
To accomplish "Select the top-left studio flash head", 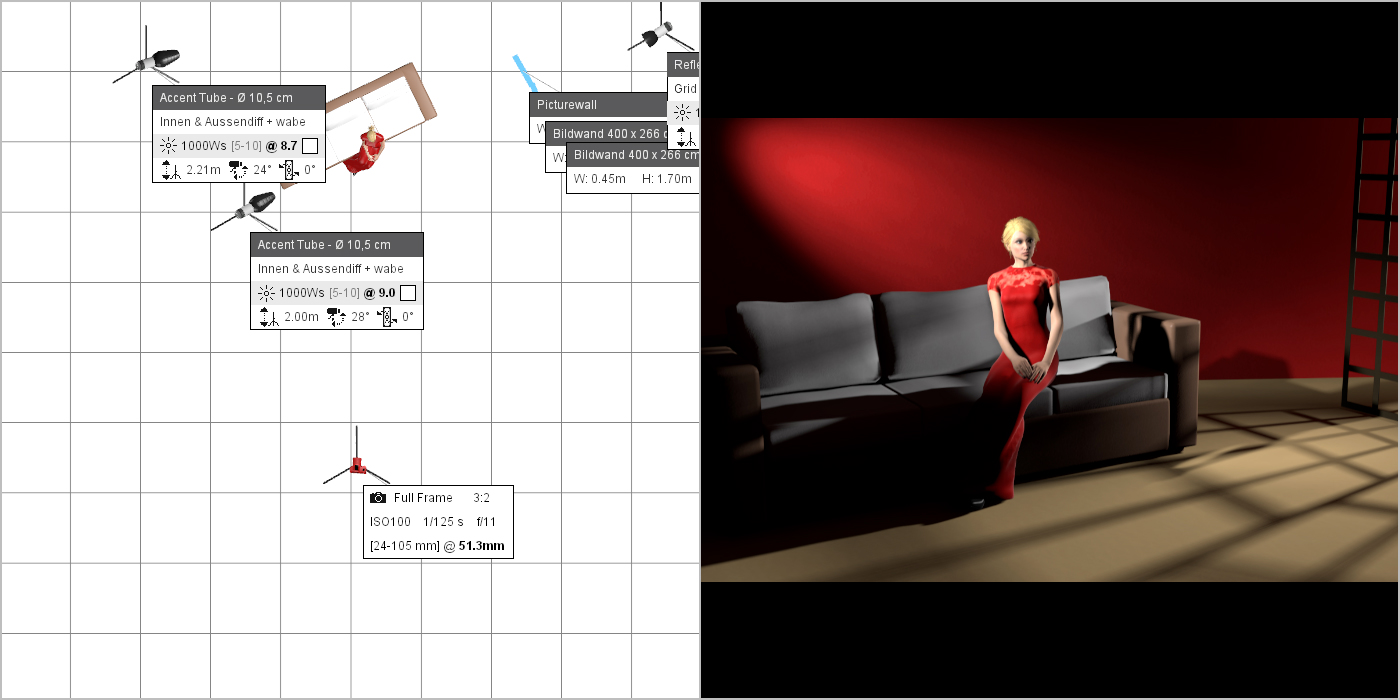I will pyautogui.click(x=159, y=60).
